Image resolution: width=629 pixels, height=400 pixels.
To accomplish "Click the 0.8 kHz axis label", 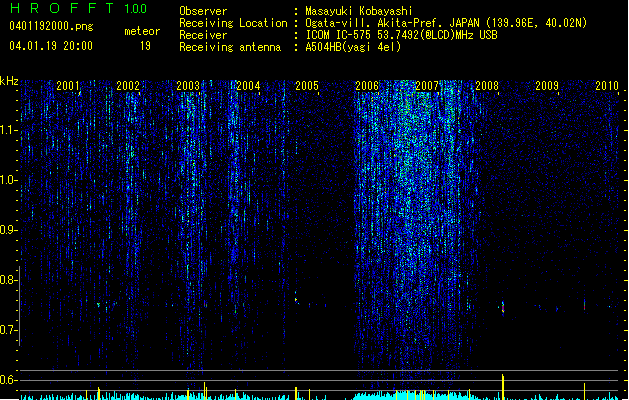I will [8, 280].
